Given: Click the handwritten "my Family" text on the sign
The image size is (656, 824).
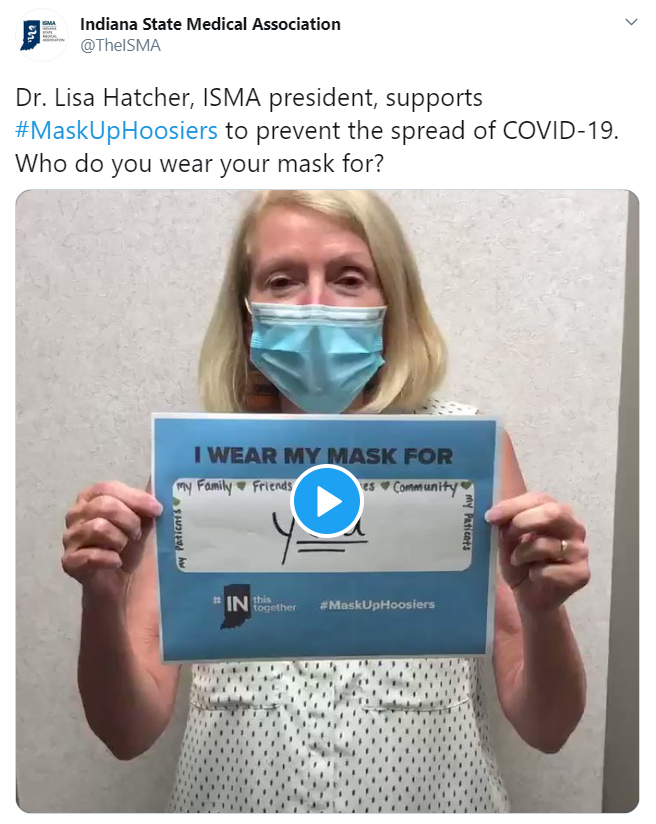Looking at the screenshot, I should [204, 487].
